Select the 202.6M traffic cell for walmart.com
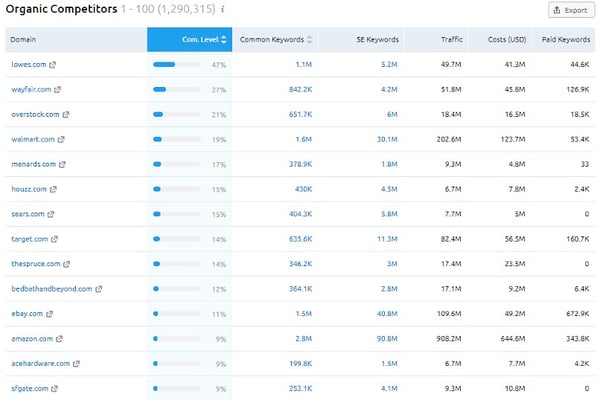Viewport: 600px width, 400px height. point(449,139)
